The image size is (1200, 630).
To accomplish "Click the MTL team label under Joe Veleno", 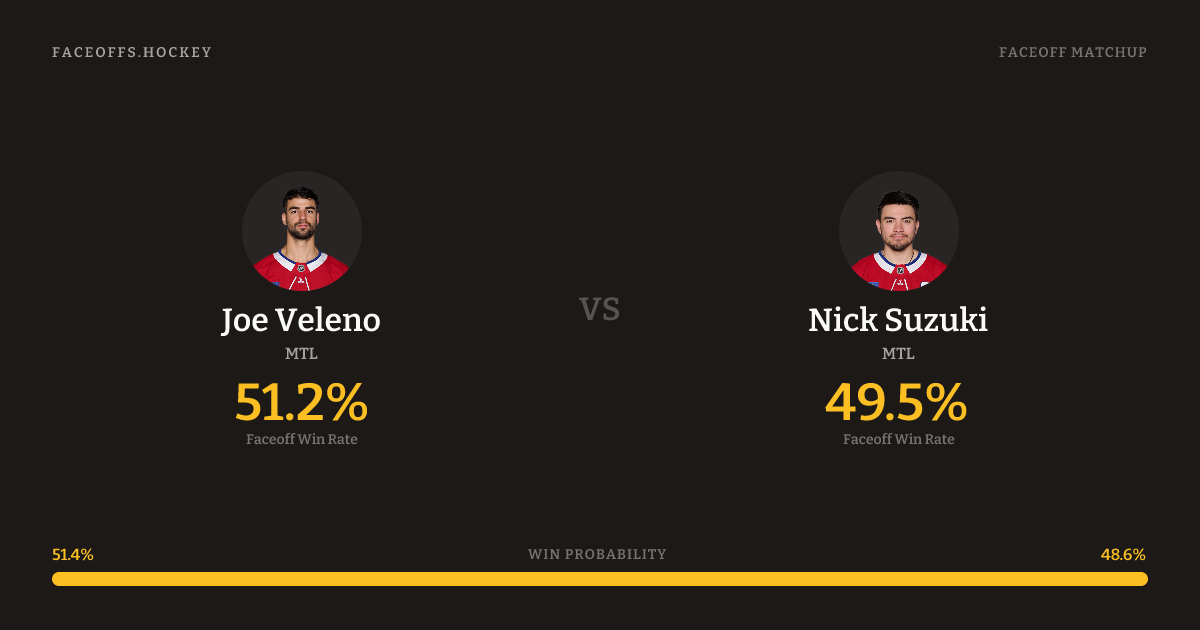I will (301, 354).
